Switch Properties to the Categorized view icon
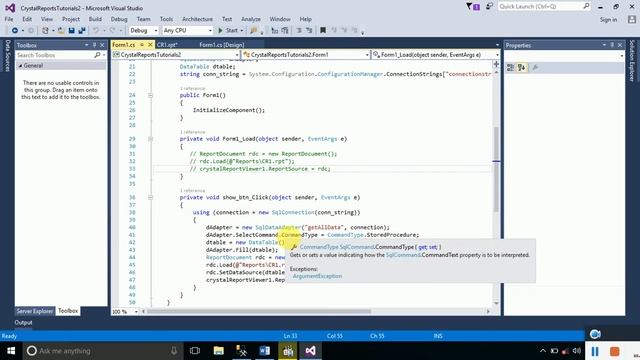Viewport: 640px width, 360px height. (510, 68)
